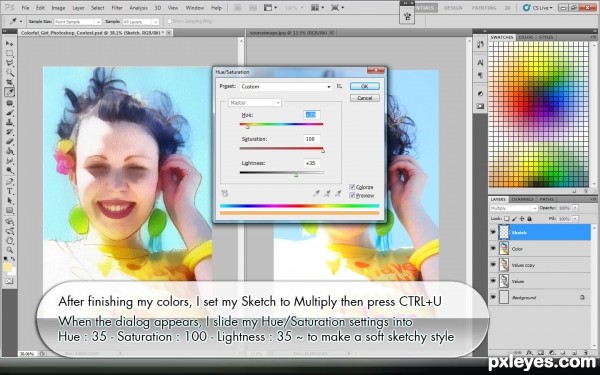Screen dimensions: 600x375
Task: Select the Rectangle shape tool
Action: click(x=9, y=210)
